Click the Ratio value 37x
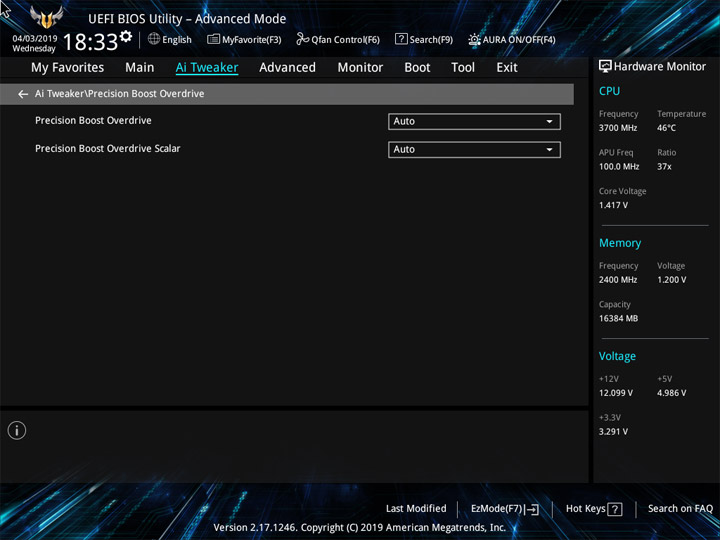720x540 pixels. (664, 167)
